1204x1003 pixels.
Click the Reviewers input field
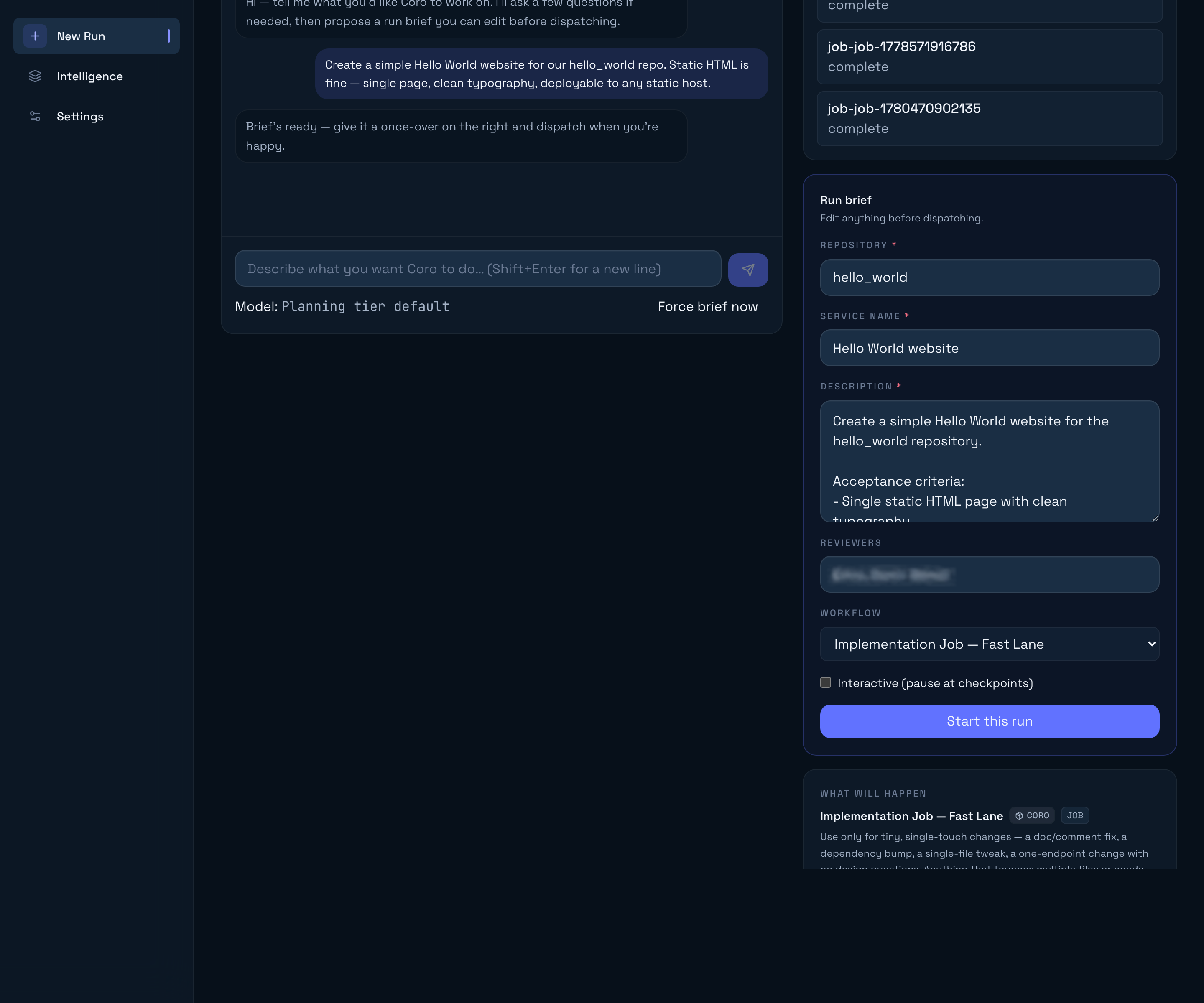990,574
